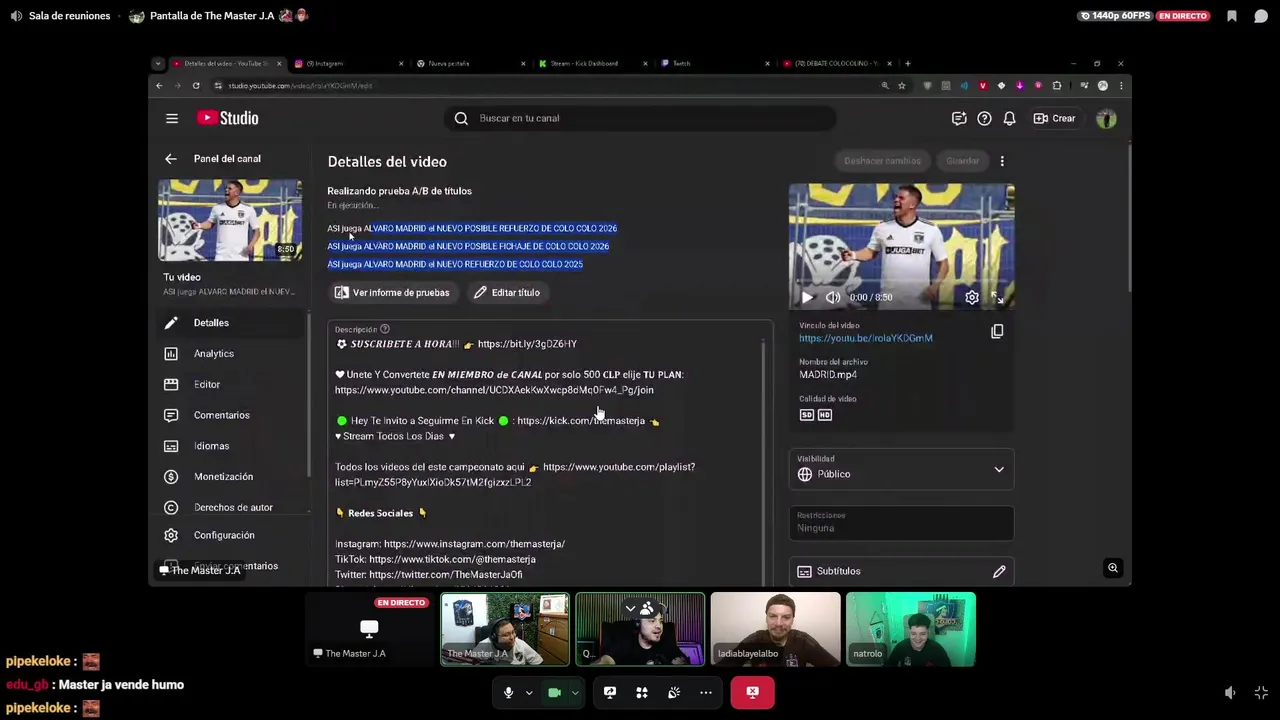Click the browser bookmark star icon
Image resolution: width=1280 pixels, height=720 pixels.
(x=902, y=86)
